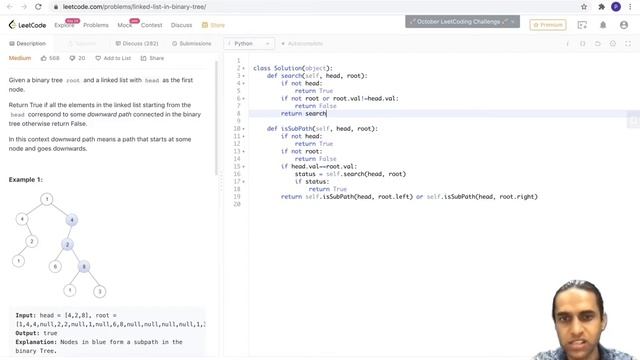
Task: Open the Python language dropdown
Action: [249, 43]
